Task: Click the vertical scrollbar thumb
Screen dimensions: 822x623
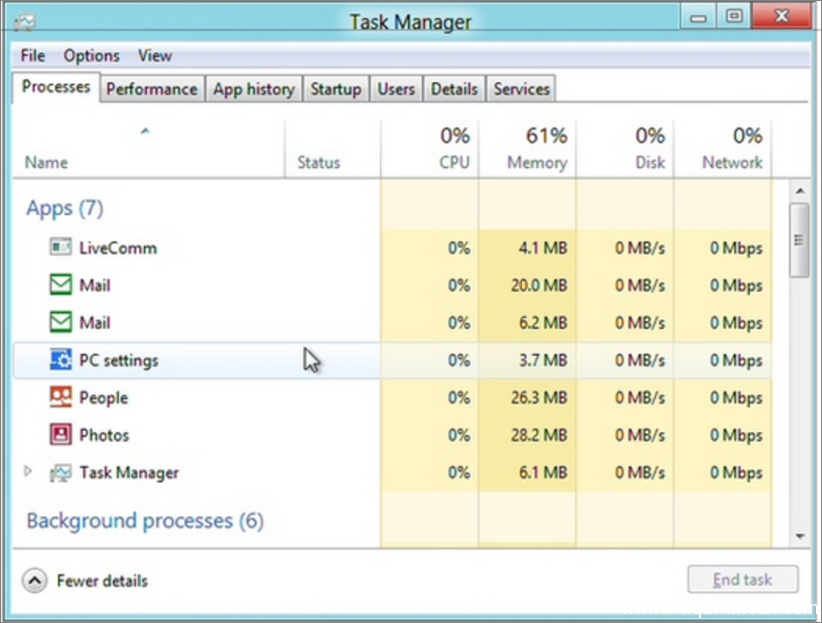Action: point(799,240)
